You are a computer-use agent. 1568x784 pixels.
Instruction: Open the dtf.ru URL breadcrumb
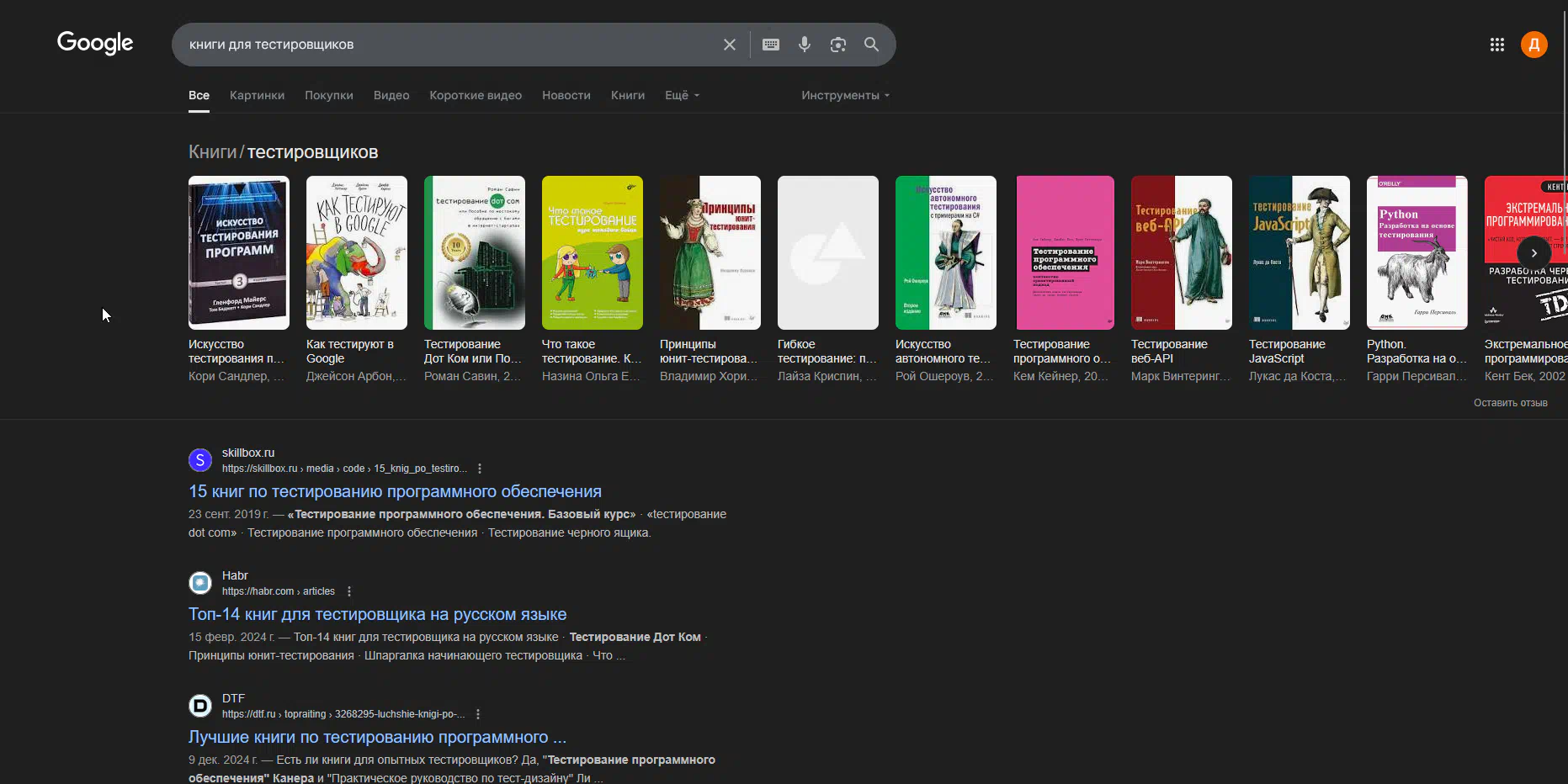[x=343, y=714]
